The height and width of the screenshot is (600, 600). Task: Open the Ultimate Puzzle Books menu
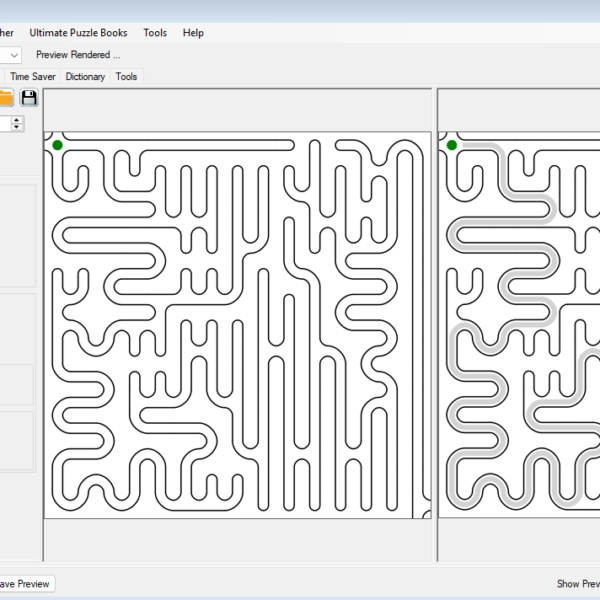tap(78, 33)
